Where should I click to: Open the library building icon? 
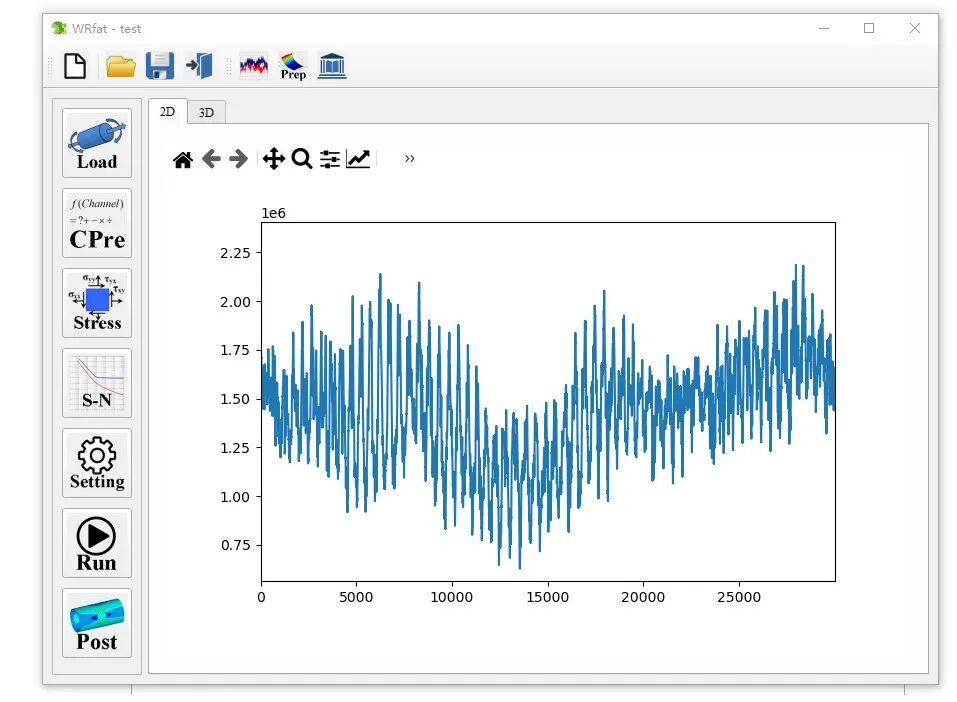pos(332,66)
